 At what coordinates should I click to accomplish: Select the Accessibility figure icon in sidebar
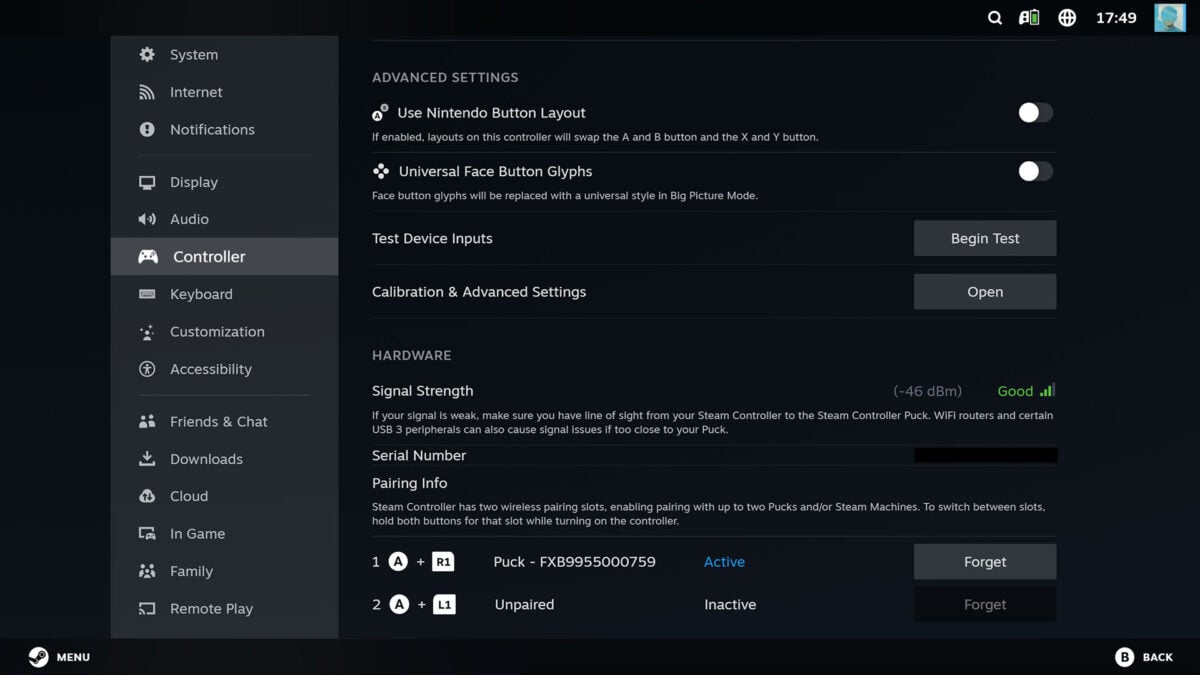point(147,369)
